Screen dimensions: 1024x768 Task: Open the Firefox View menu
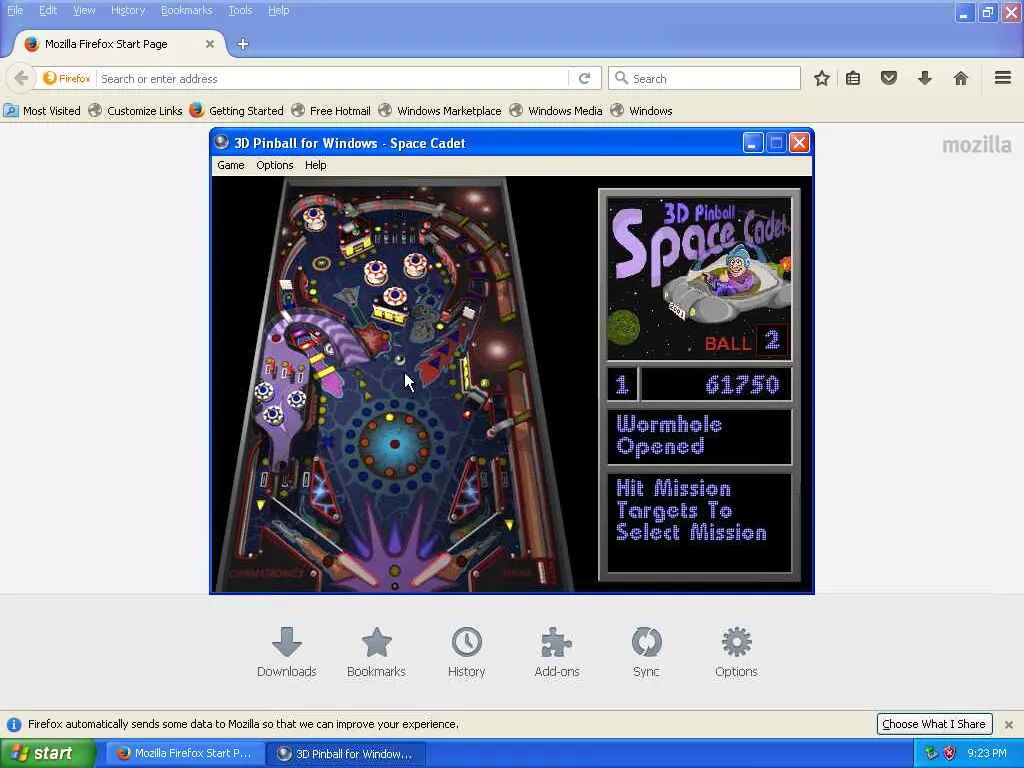[84, 10]
